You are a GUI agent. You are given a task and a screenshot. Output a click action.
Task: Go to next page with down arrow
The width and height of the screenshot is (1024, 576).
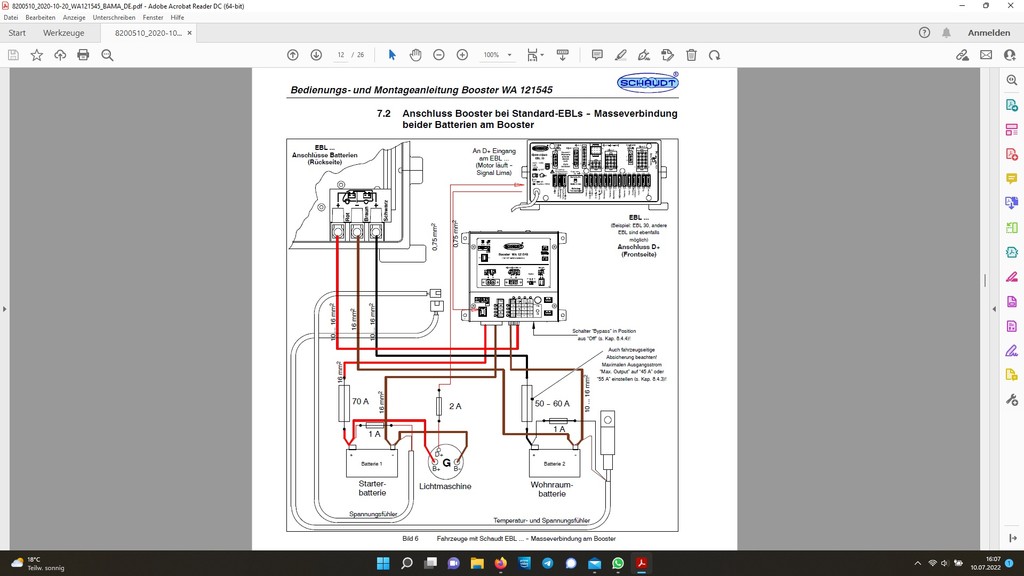pyautogui.click(x=316, y=56)
